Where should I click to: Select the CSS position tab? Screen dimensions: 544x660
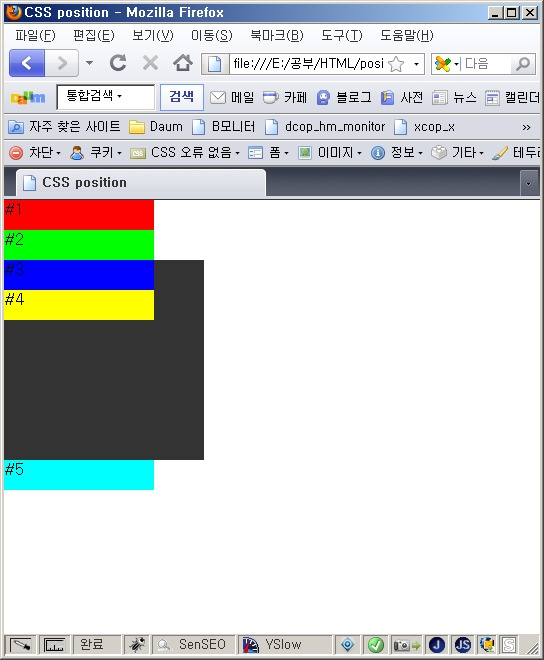point(141,183)
